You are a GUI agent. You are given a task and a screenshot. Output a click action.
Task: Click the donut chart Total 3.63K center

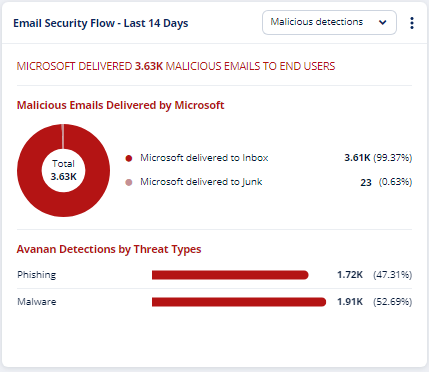[x=63, y=170]
